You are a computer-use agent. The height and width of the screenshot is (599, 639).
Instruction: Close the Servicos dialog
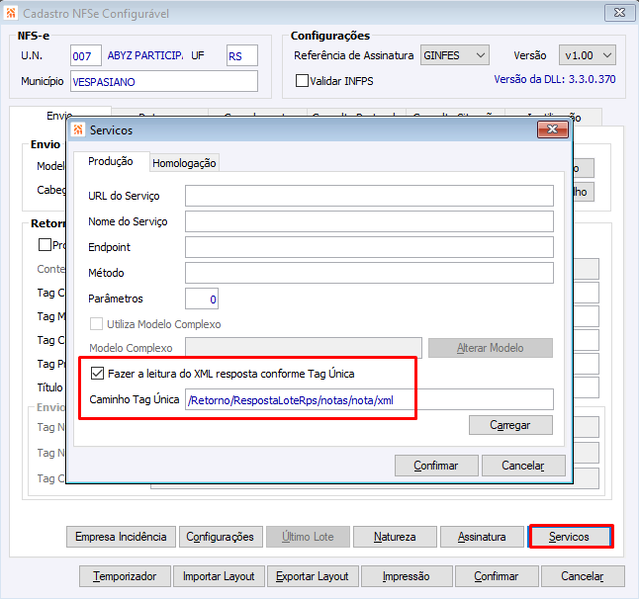click(x=552, y=130)
